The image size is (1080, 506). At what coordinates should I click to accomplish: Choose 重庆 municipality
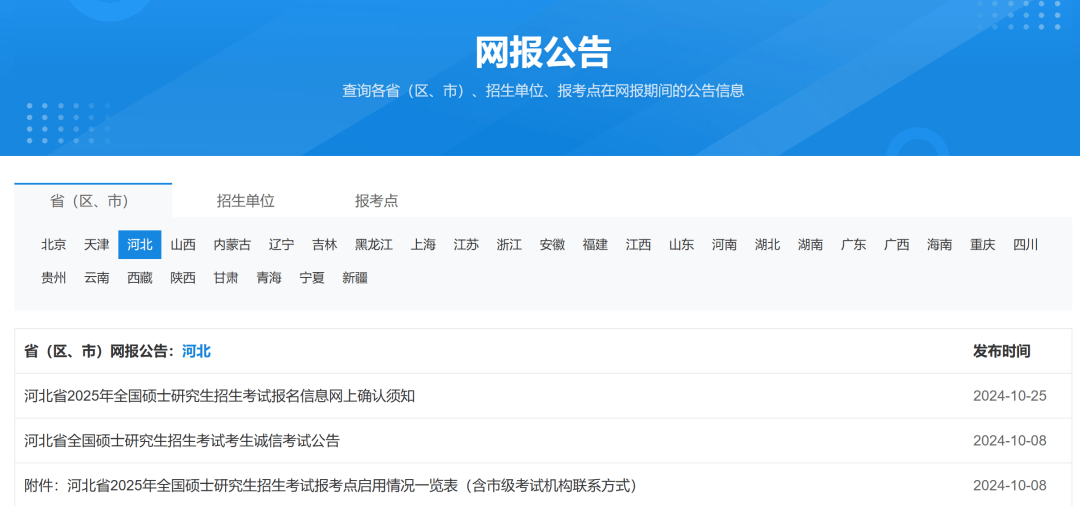click(x=983, y=244)
